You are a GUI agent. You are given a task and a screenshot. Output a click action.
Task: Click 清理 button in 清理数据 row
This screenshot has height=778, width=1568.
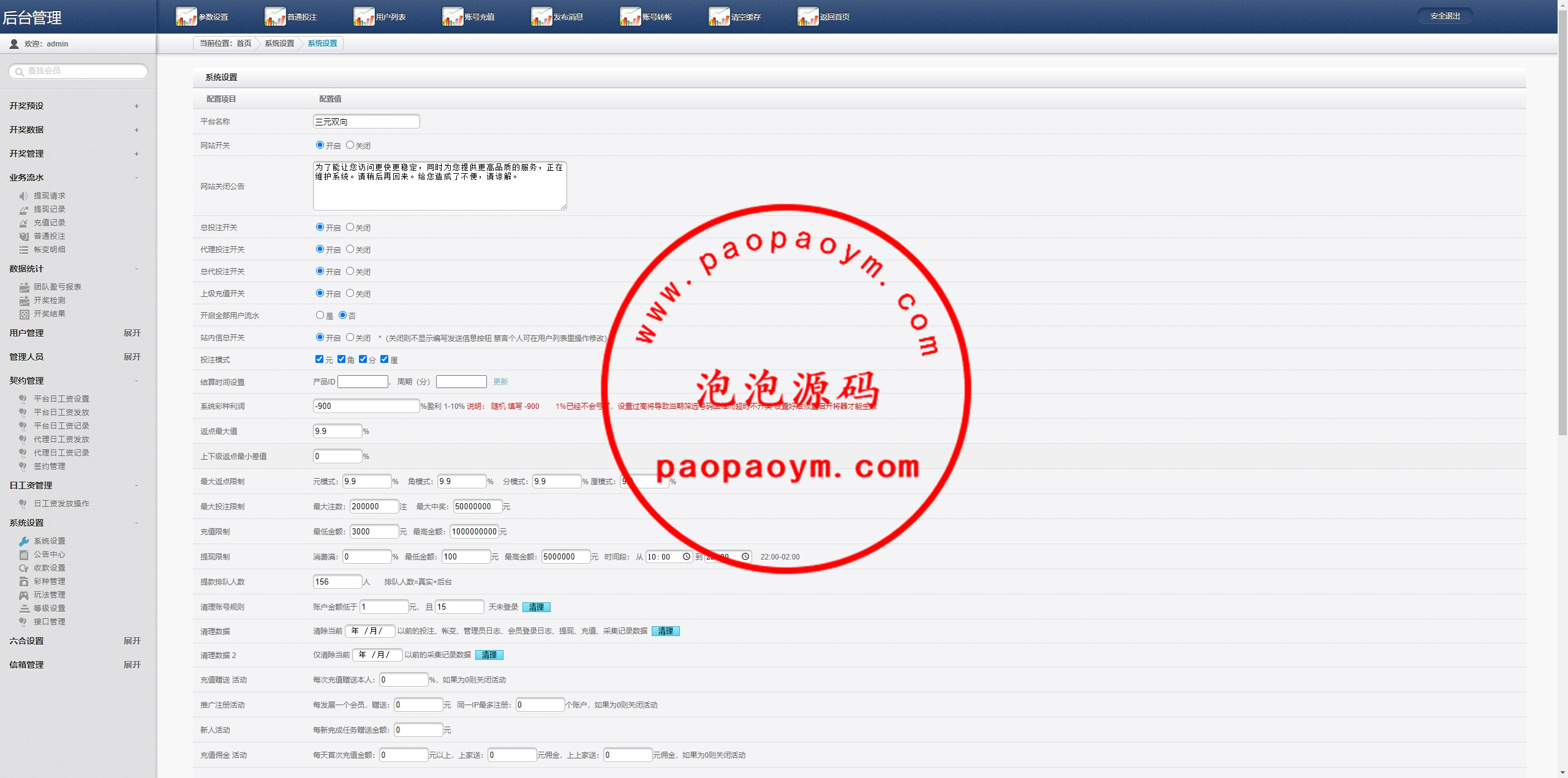point(666,631)
